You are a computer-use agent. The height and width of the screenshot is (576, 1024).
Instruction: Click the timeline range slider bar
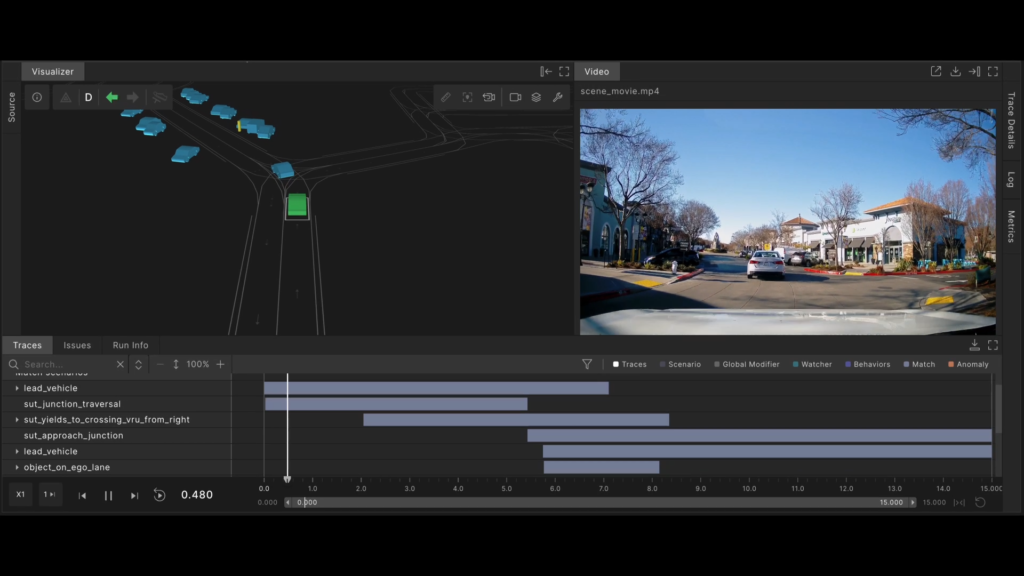(x=600, y=503)
